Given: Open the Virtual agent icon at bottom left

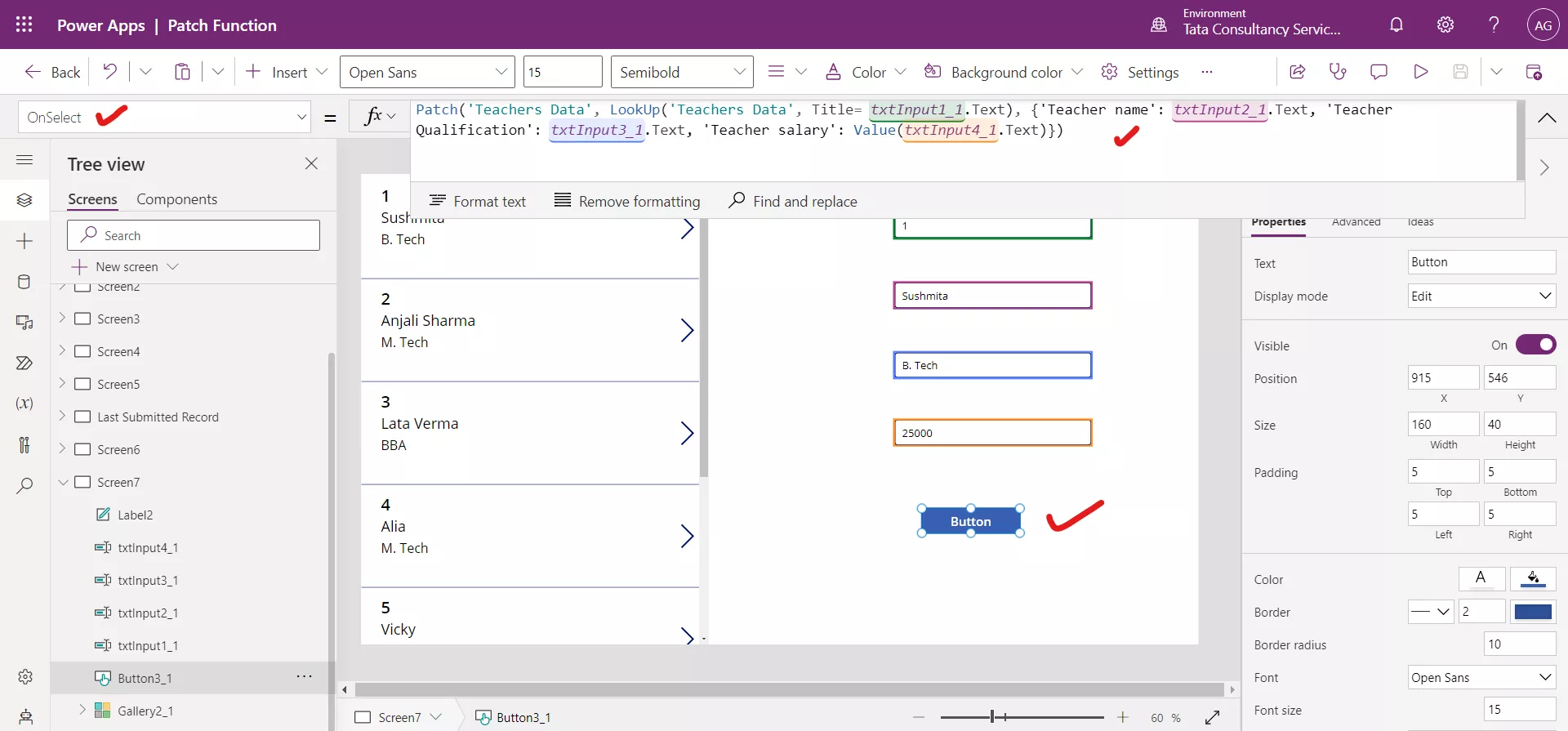Looking at the screenshot, I should 25,717.
